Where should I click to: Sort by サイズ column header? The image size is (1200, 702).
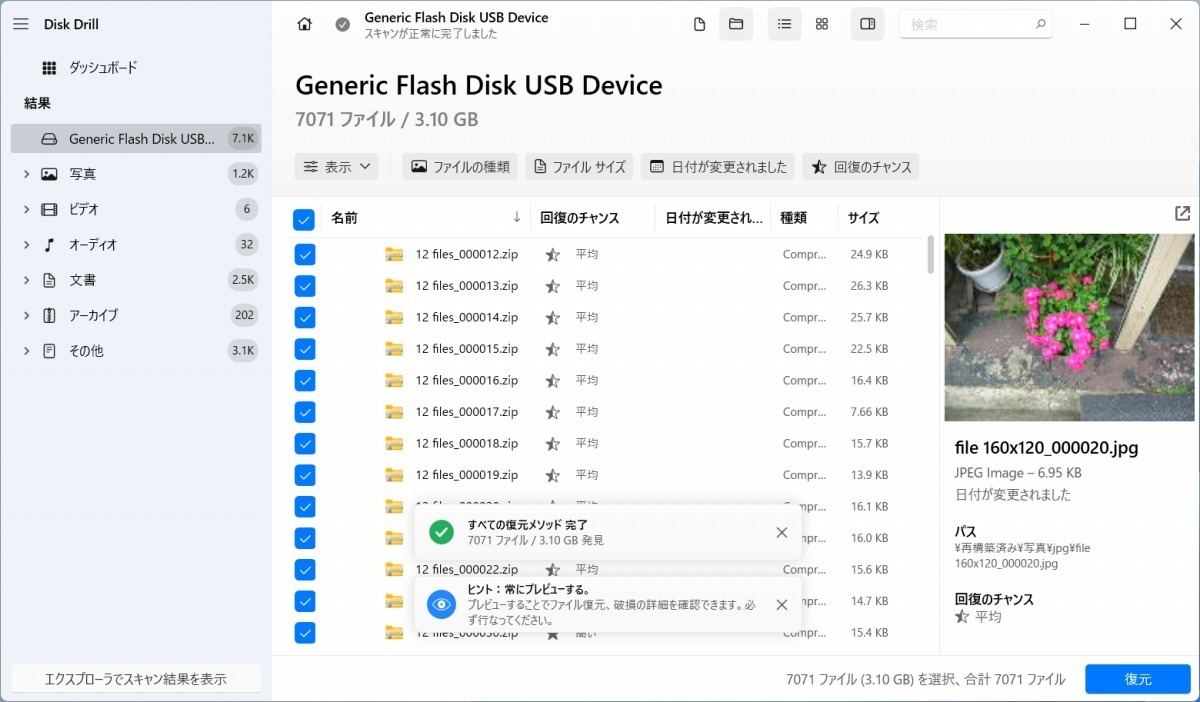[864, 217]
